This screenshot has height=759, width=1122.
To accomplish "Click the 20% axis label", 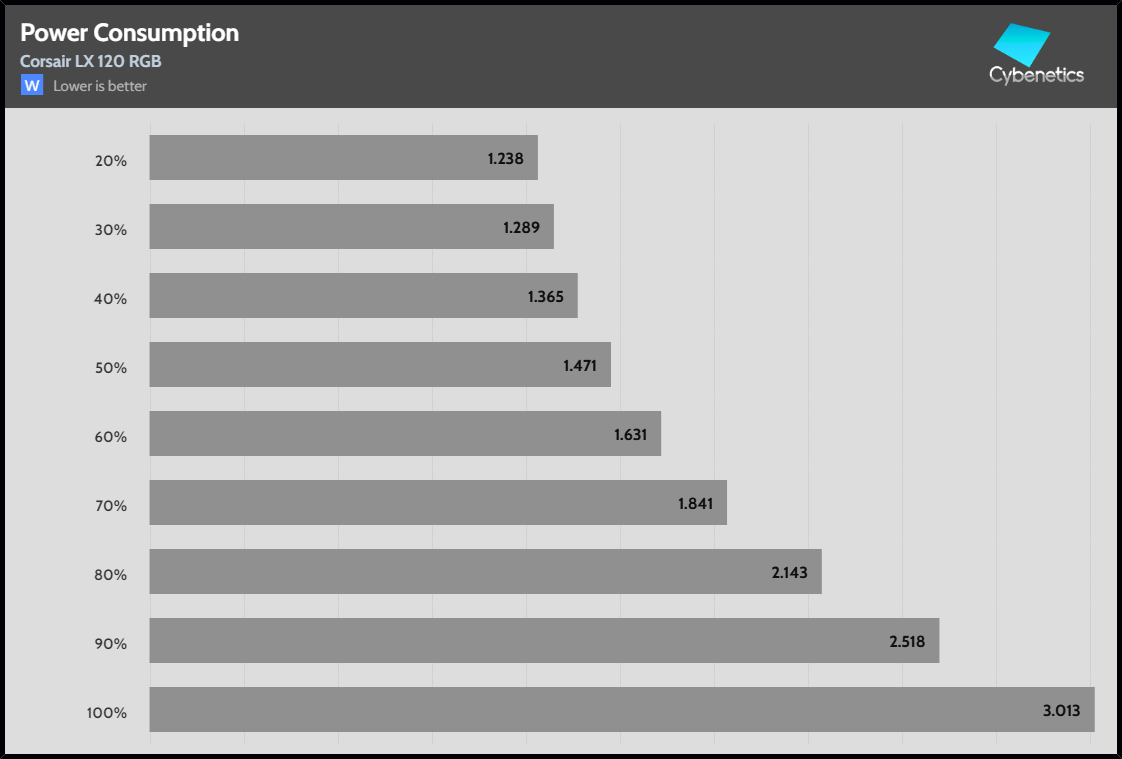I will point(112,160).
